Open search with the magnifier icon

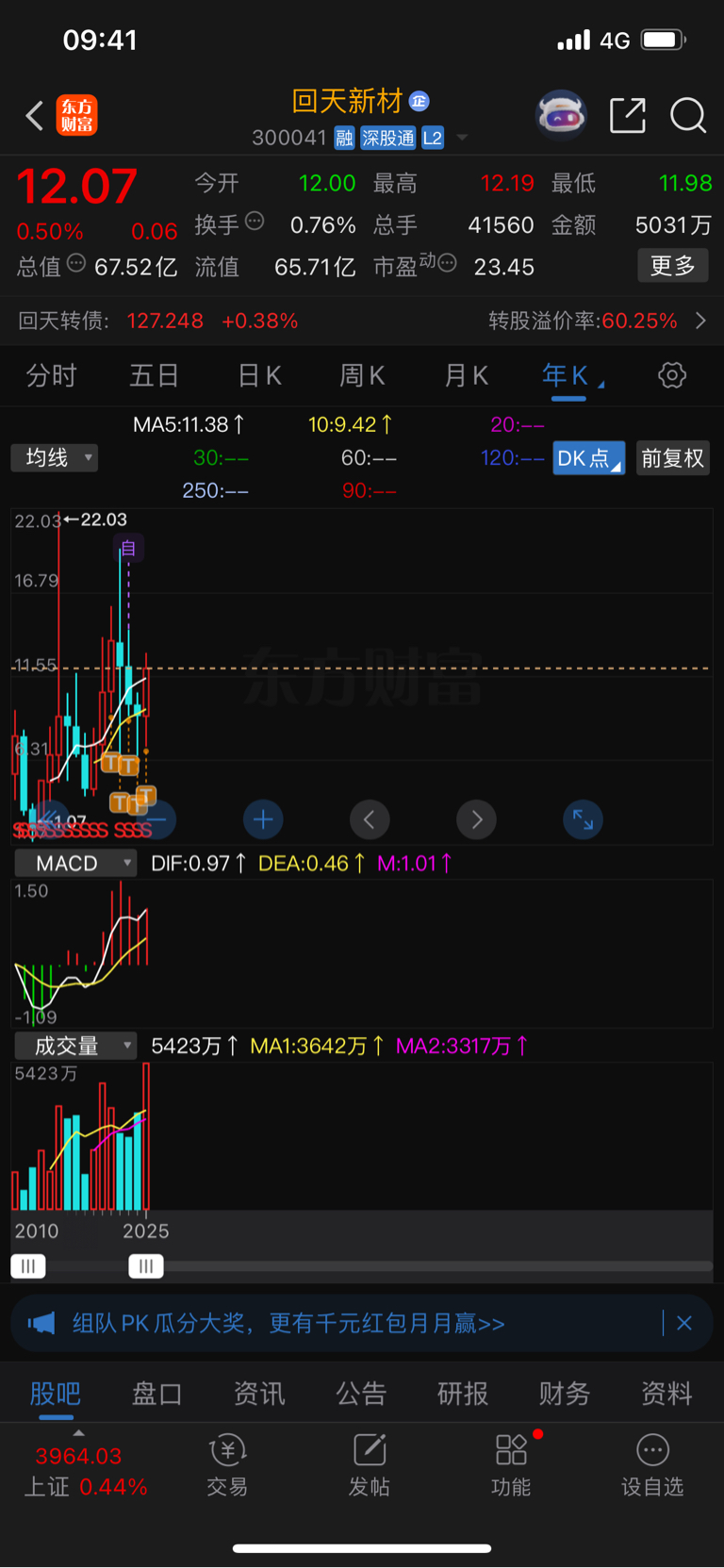(x=688, y=116)
